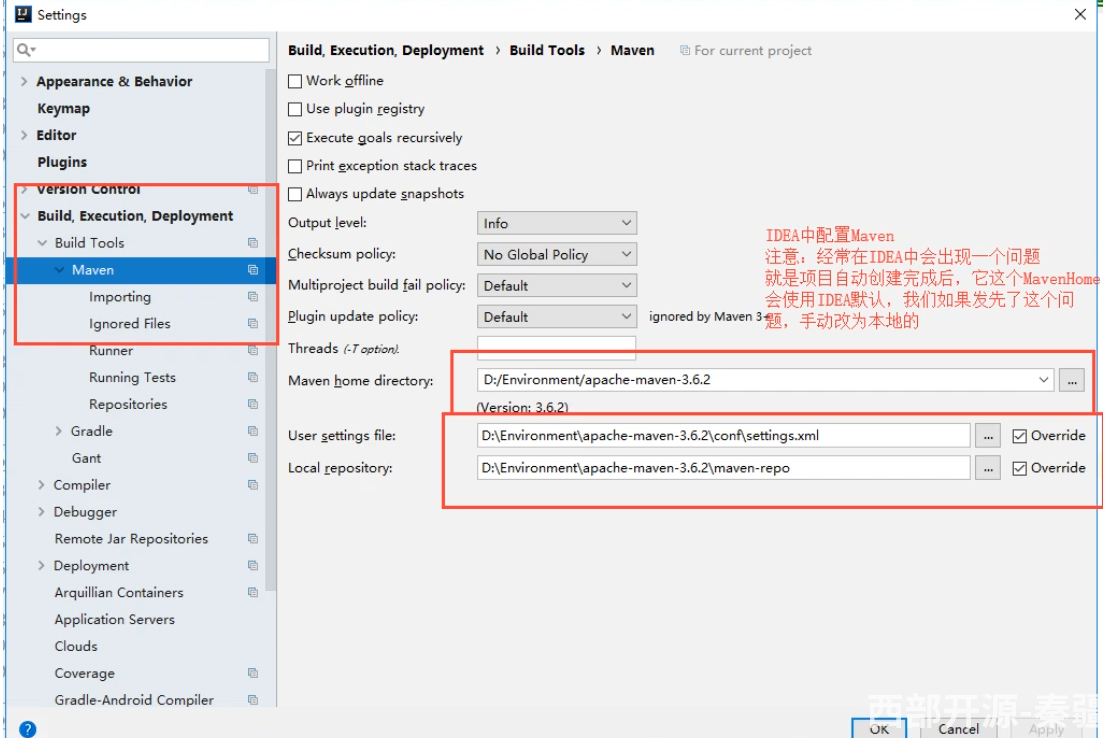Enable the Work offline checkbox
This screenshot has width=1106, height=738.
tap(295, 81)
